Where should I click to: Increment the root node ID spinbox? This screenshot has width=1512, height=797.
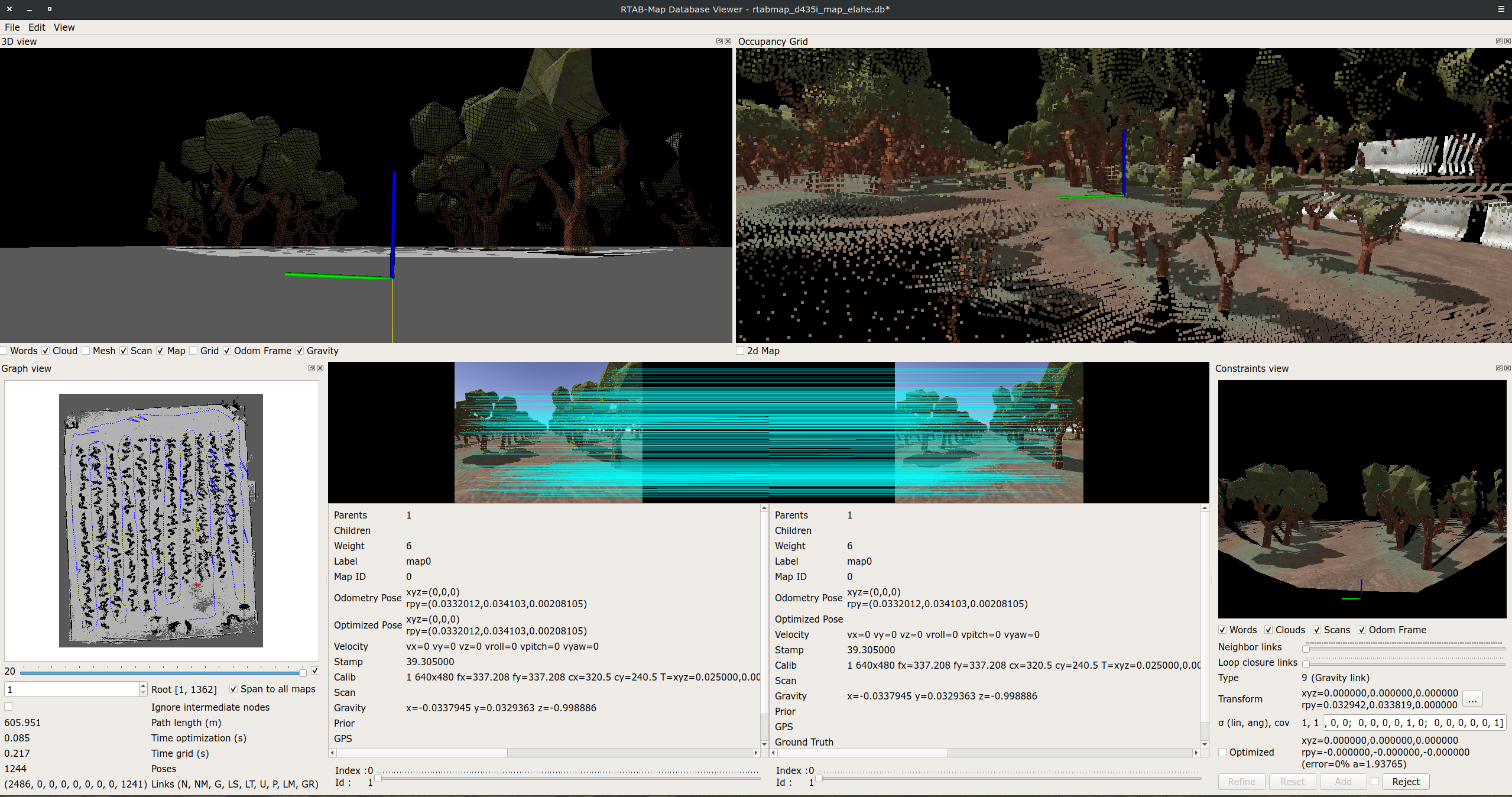click(143, 686)
